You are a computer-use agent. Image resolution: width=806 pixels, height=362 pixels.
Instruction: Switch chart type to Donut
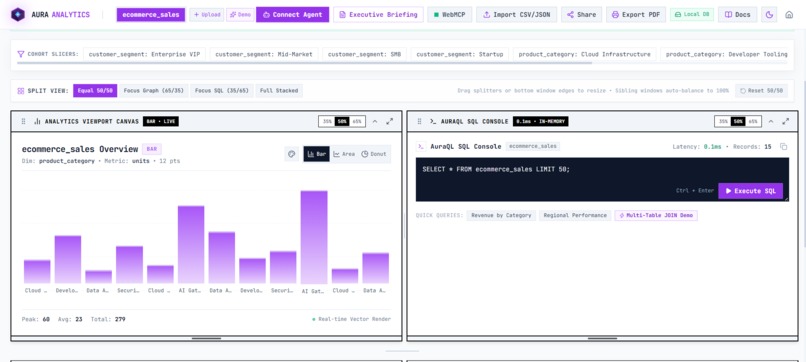click(x=374, y=154)
